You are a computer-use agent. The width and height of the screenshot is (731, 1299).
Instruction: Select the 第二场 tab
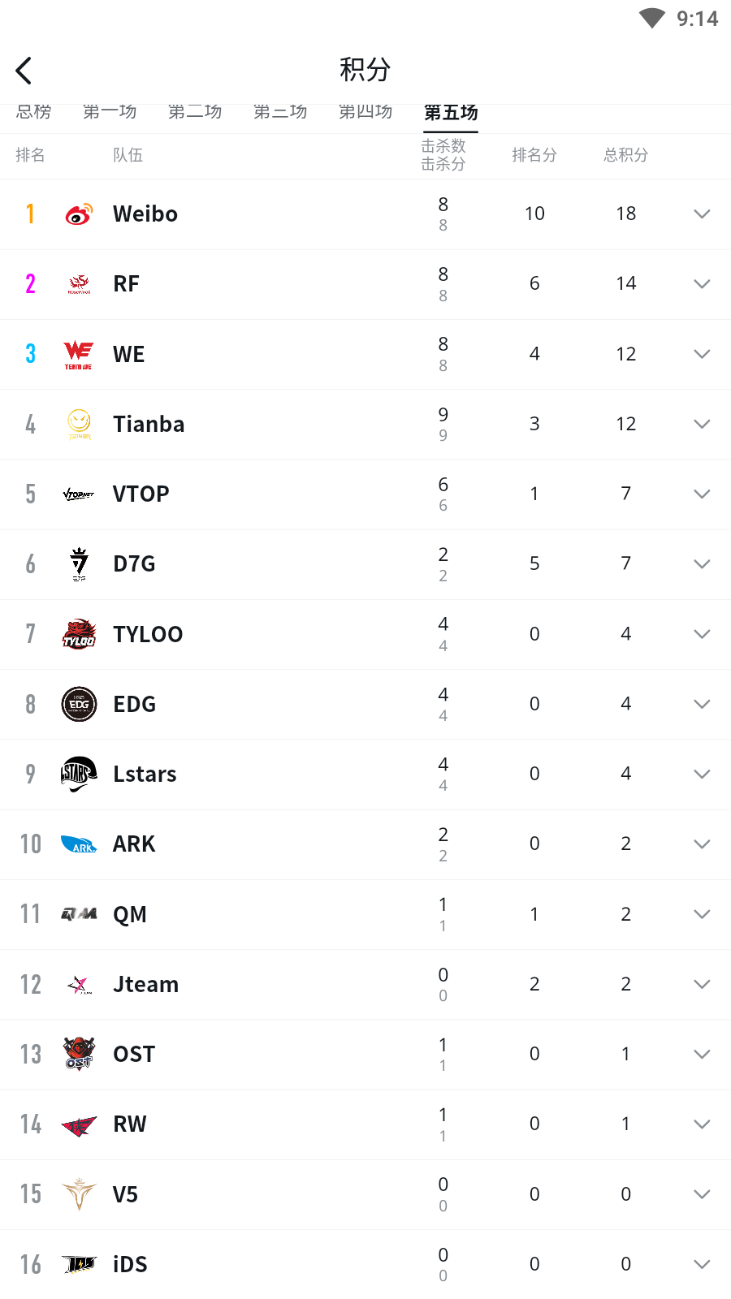point(195,112)
